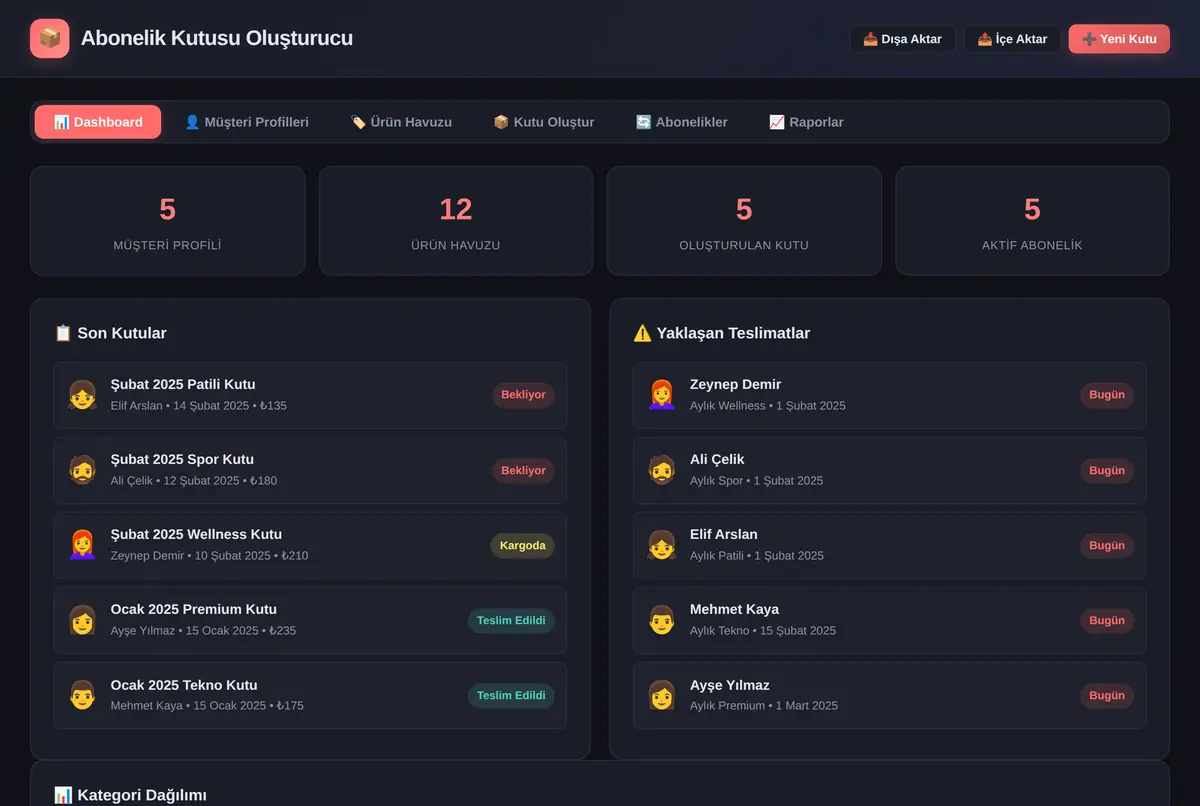Click Zeynep Demir avatar in upcoming deliveries

pos(661,395)
